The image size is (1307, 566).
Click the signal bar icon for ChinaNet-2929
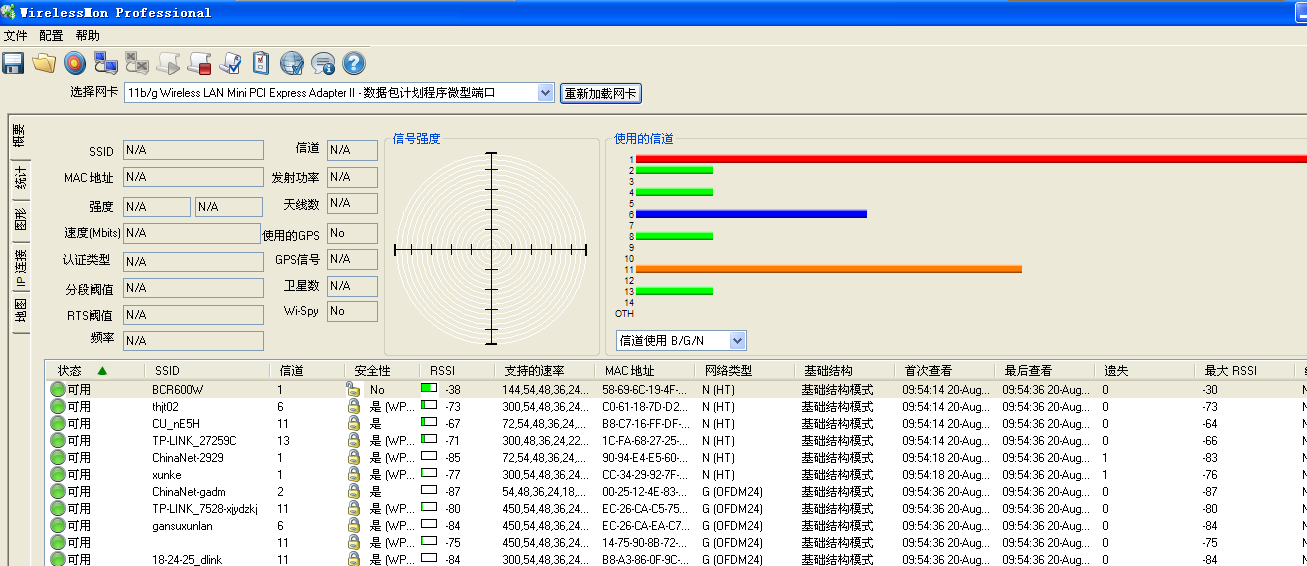pyautogui.click(x=429, y=456)
